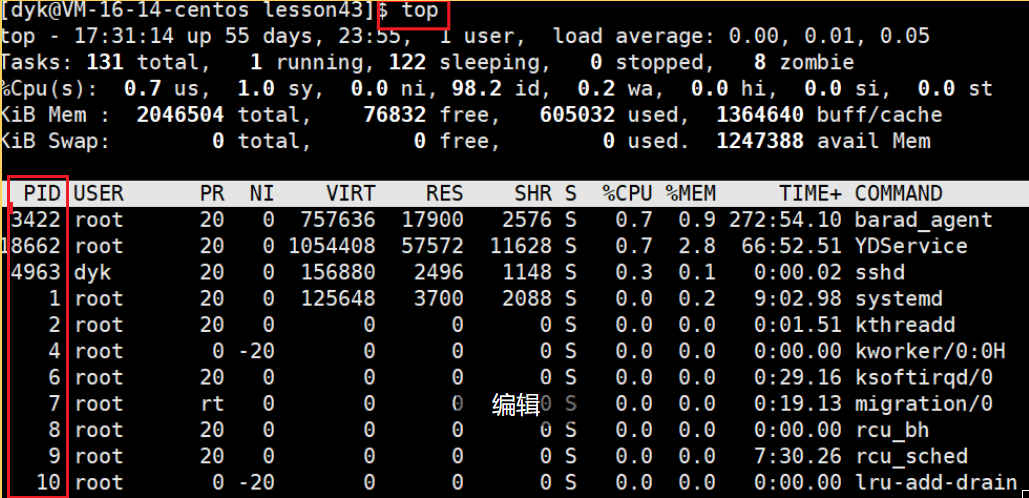Click PID 10 in the last row

49,482
